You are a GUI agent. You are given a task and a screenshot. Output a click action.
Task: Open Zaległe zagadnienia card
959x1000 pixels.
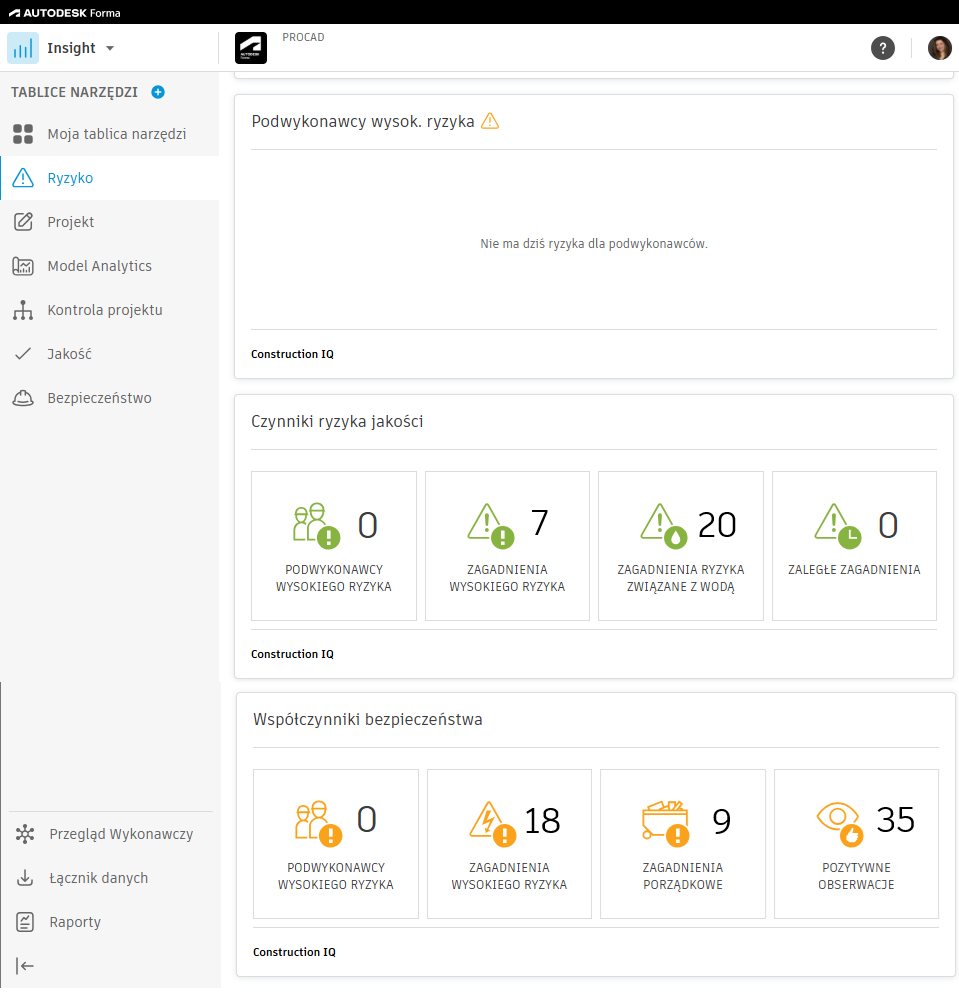pos(854,546)
